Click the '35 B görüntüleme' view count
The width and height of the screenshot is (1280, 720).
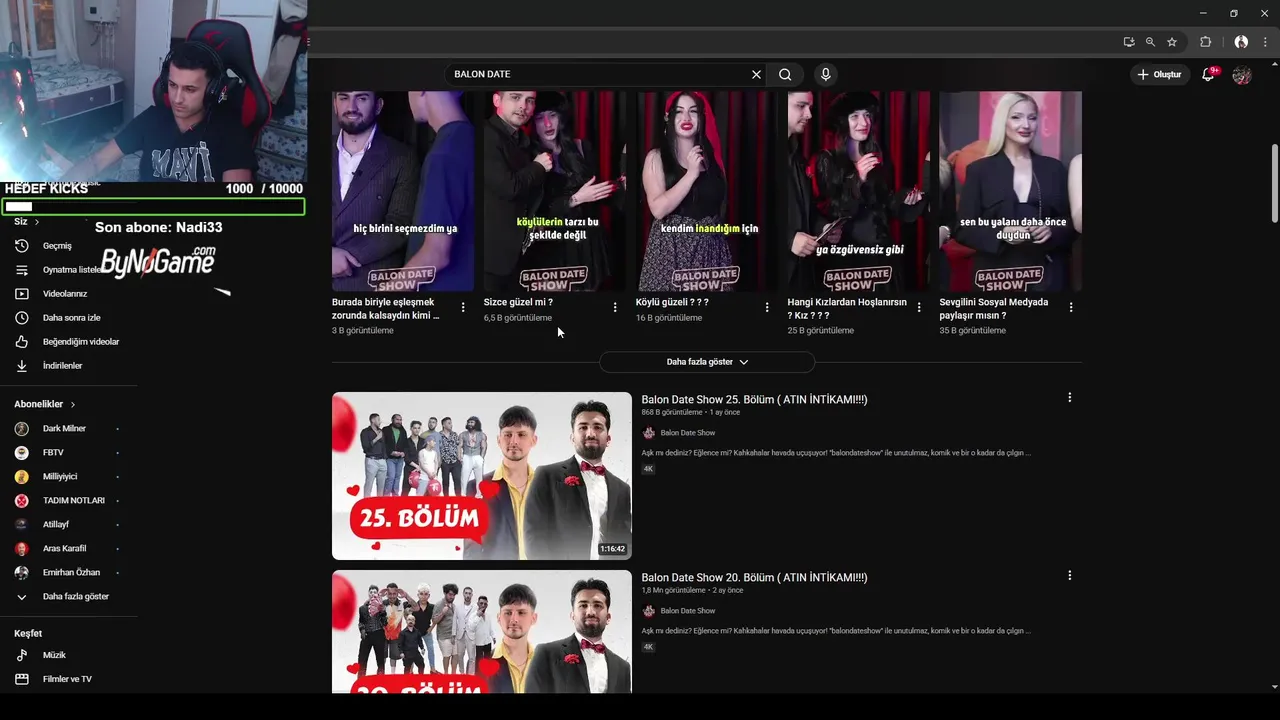[972, 331]
